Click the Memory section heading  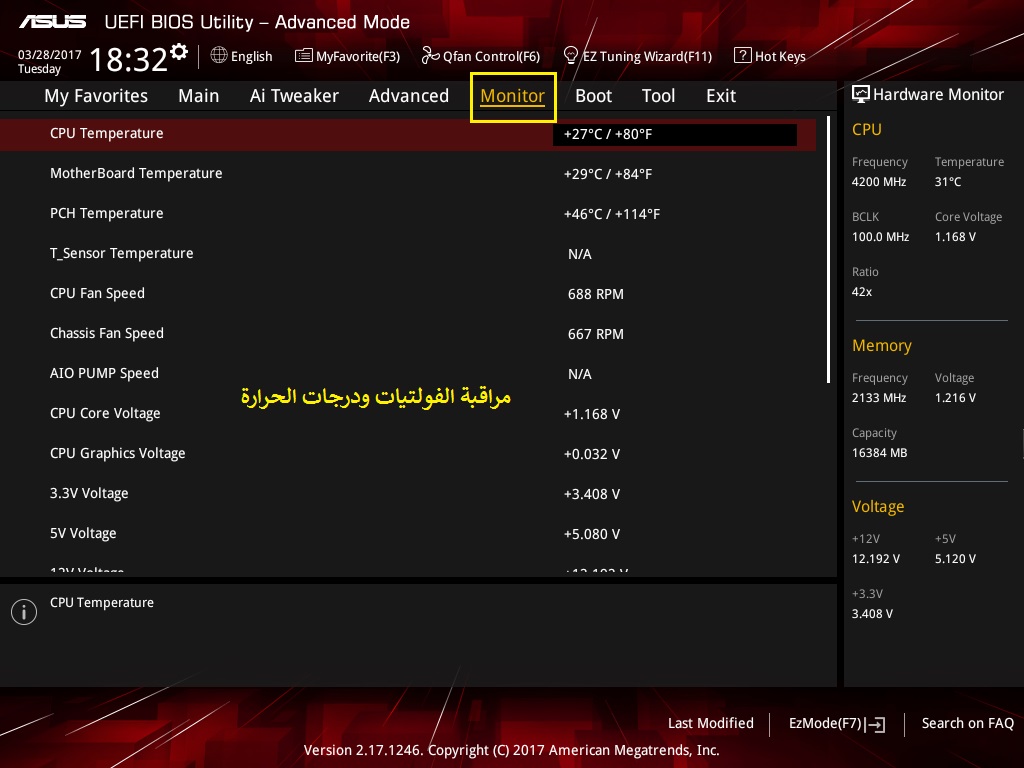[882, 345]
